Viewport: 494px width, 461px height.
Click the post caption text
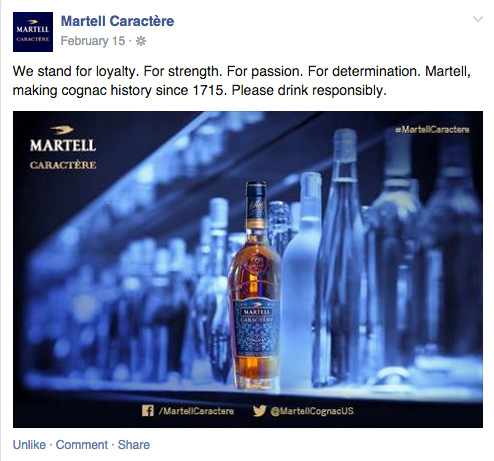[x=242, y=81]
